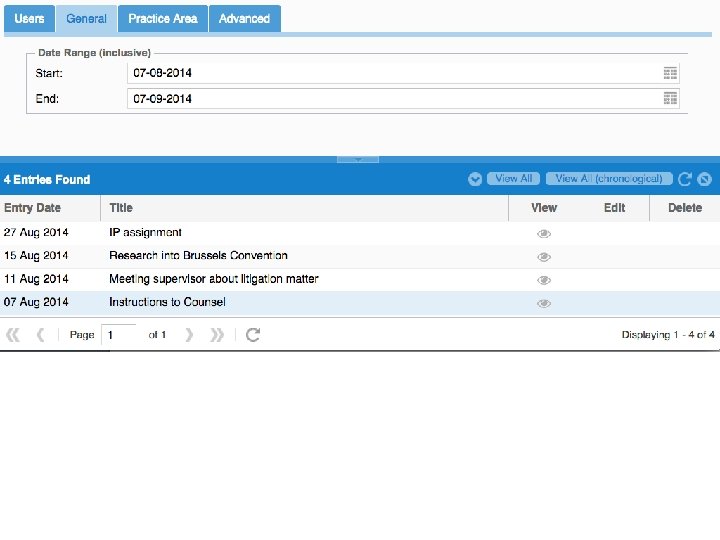
Task: Click the cancel circle icon in header
Action: point(704,179)
